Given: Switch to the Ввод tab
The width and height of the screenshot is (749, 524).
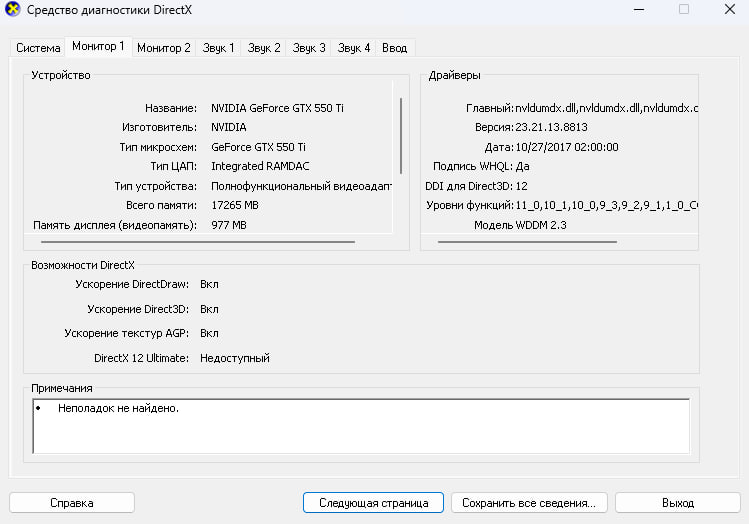Looking at the screenshot, I should coord(395,48).
